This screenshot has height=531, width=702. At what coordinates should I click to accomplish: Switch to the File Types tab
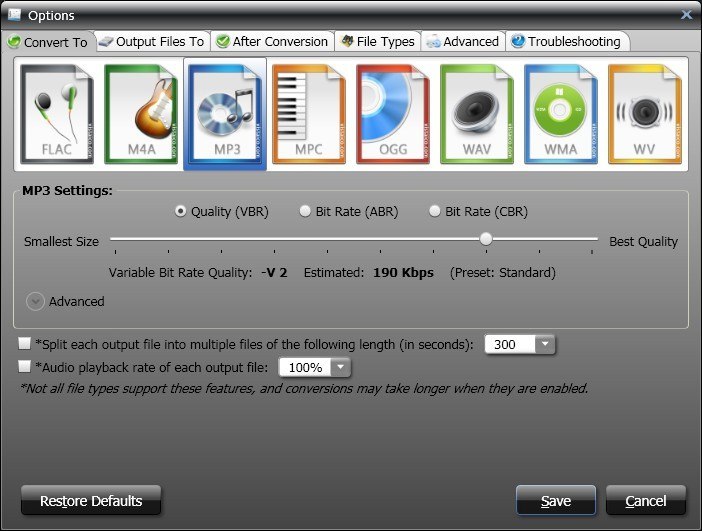378,42
